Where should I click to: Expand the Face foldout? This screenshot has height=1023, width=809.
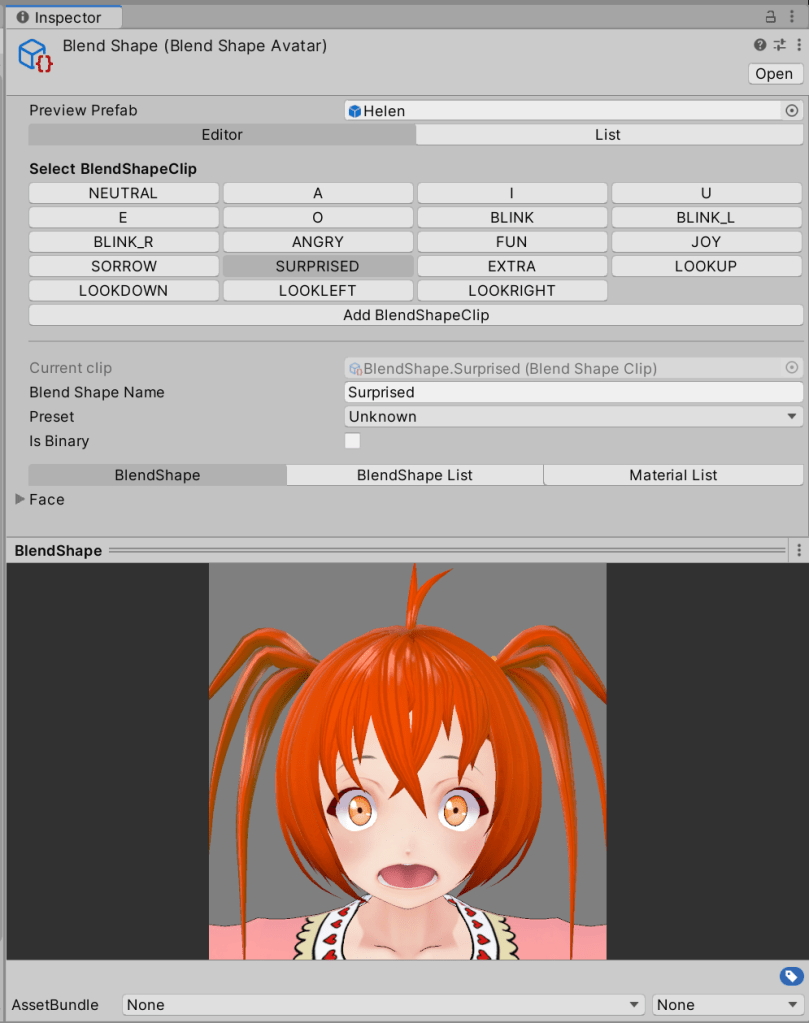(20, 499)
